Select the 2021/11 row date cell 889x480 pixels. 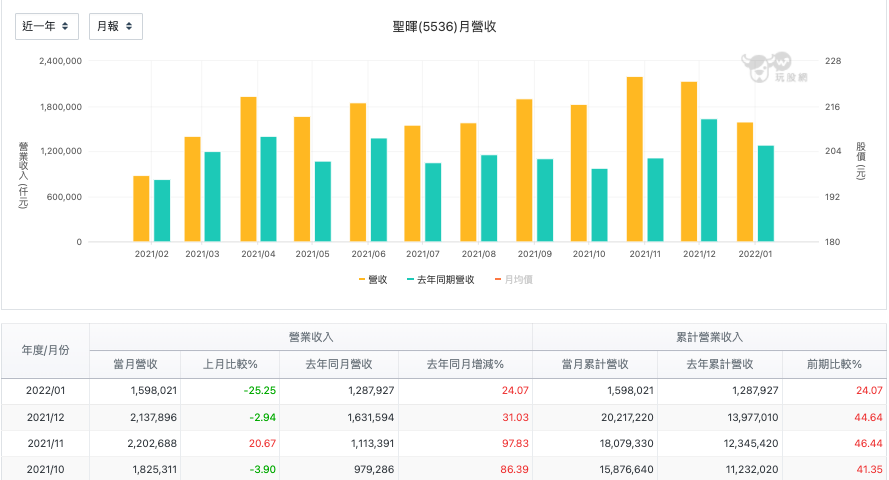pos(45,443)
